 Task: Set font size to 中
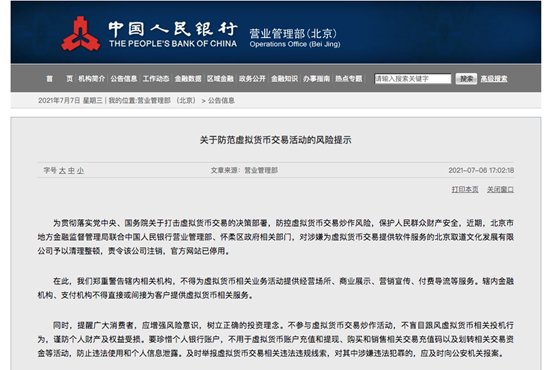71,171
